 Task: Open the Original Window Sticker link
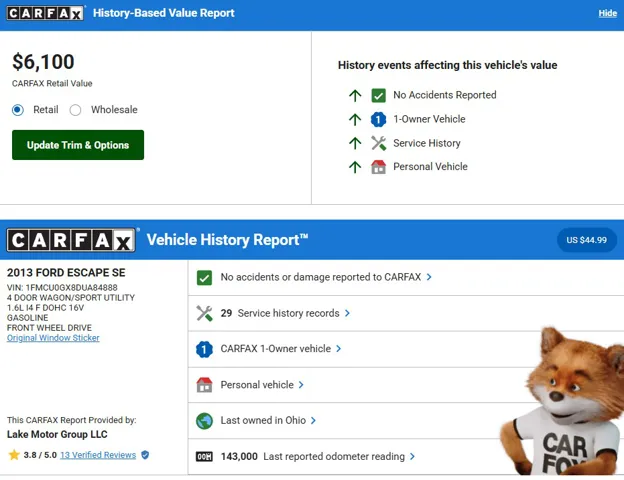pyautogui.click(x=53, y=338)
